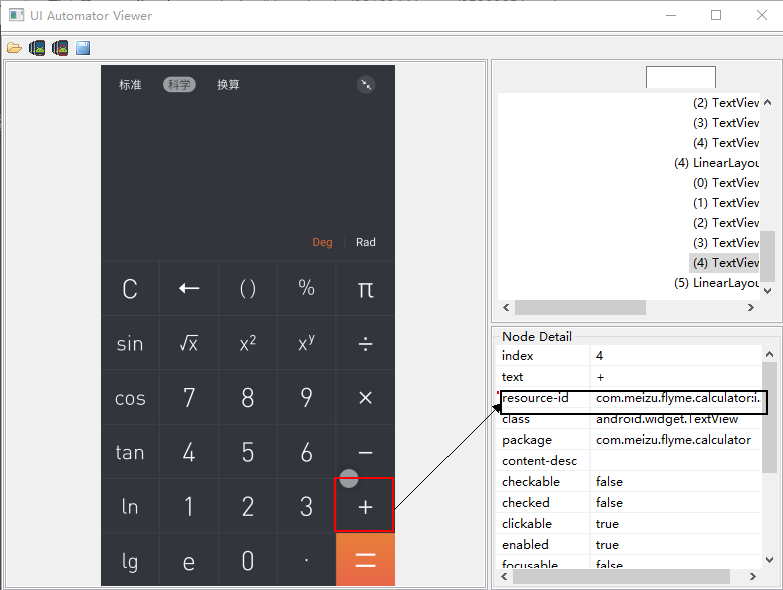Click the Node Detail horizontal scrollbar thumb

point(621,577)
